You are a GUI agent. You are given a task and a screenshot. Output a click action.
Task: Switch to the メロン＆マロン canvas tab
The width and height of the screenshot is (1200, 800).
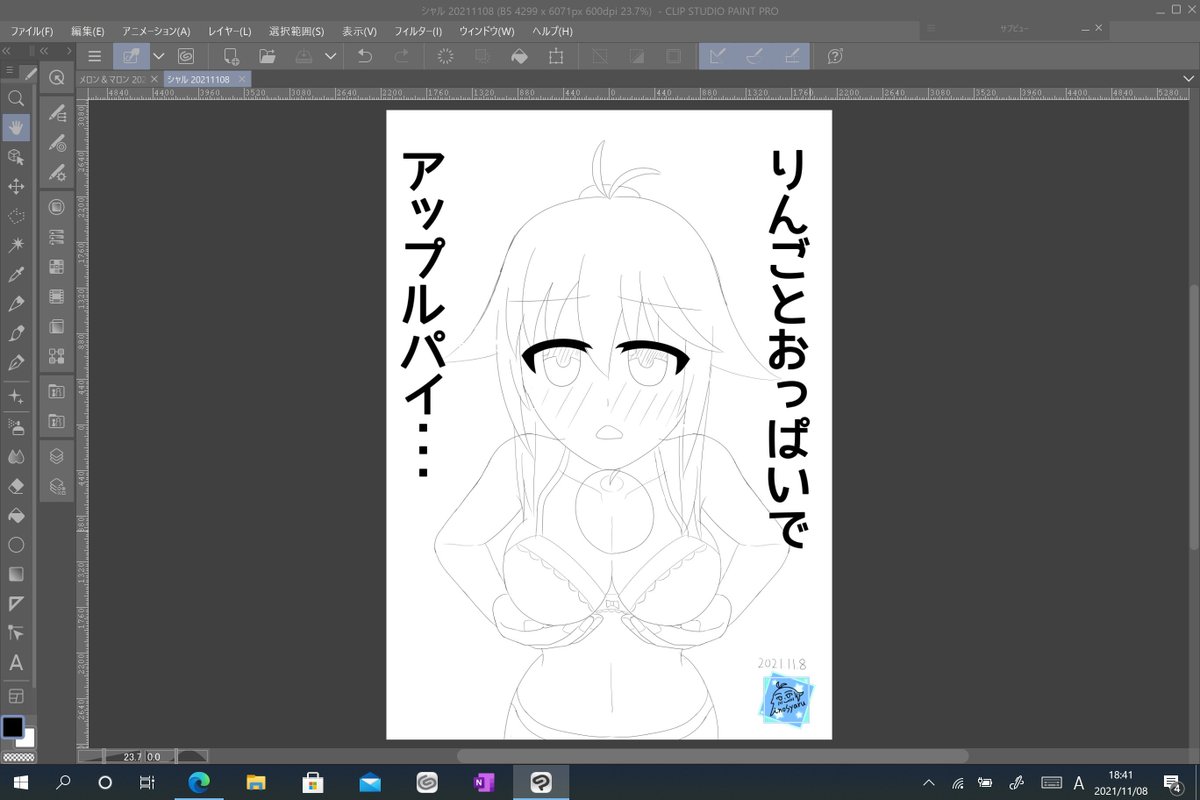112,78
